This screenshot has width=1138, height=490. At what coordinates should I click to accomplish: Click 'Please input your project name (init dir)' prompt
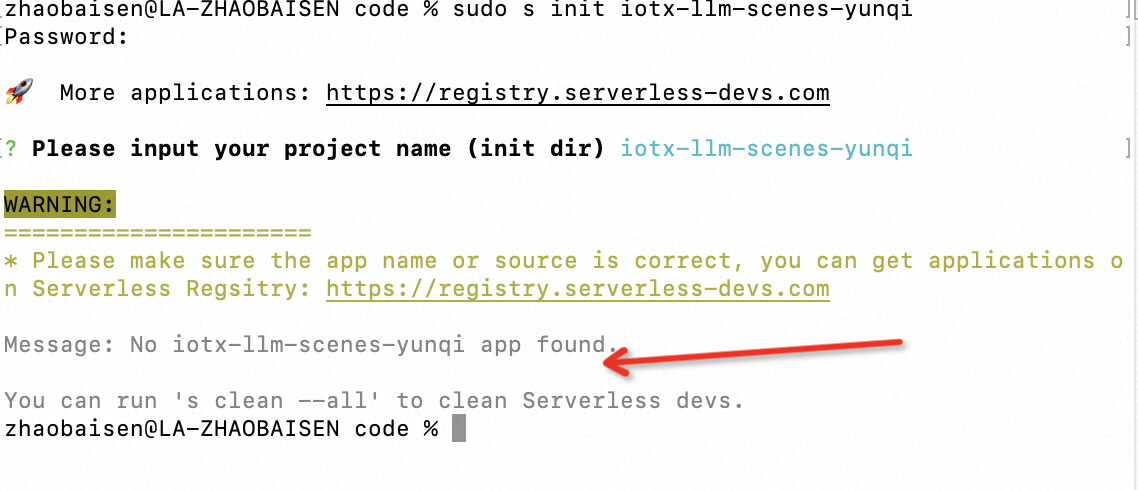click(318, 149)
